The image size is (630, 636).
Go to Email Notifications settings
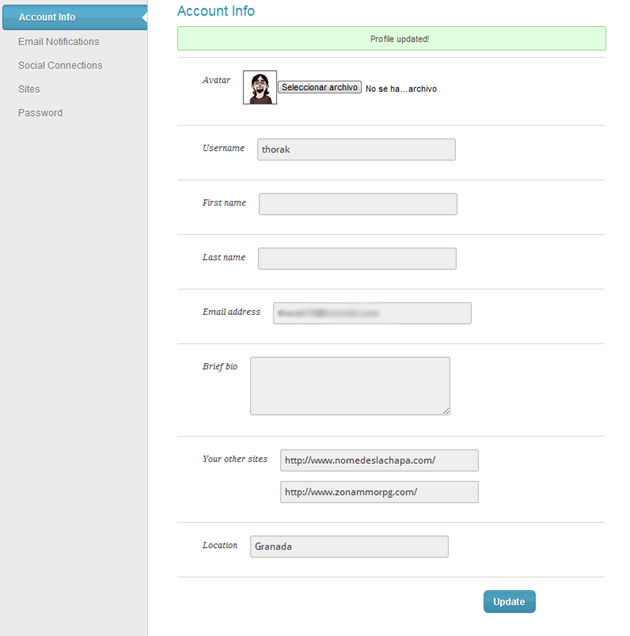pyautogui.click(x=58, y=42)
